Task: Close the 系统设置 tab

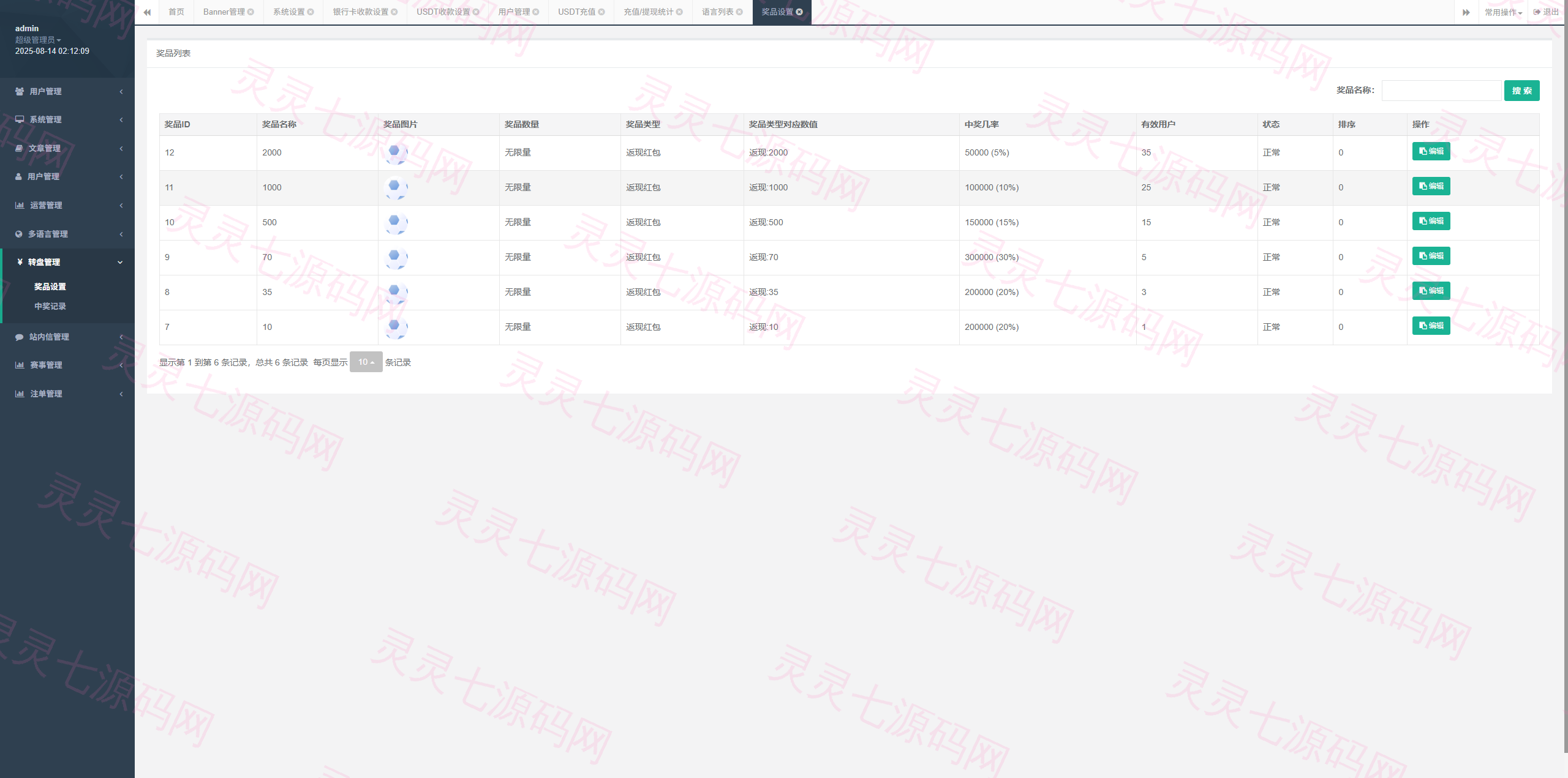Action: (311, 12)
